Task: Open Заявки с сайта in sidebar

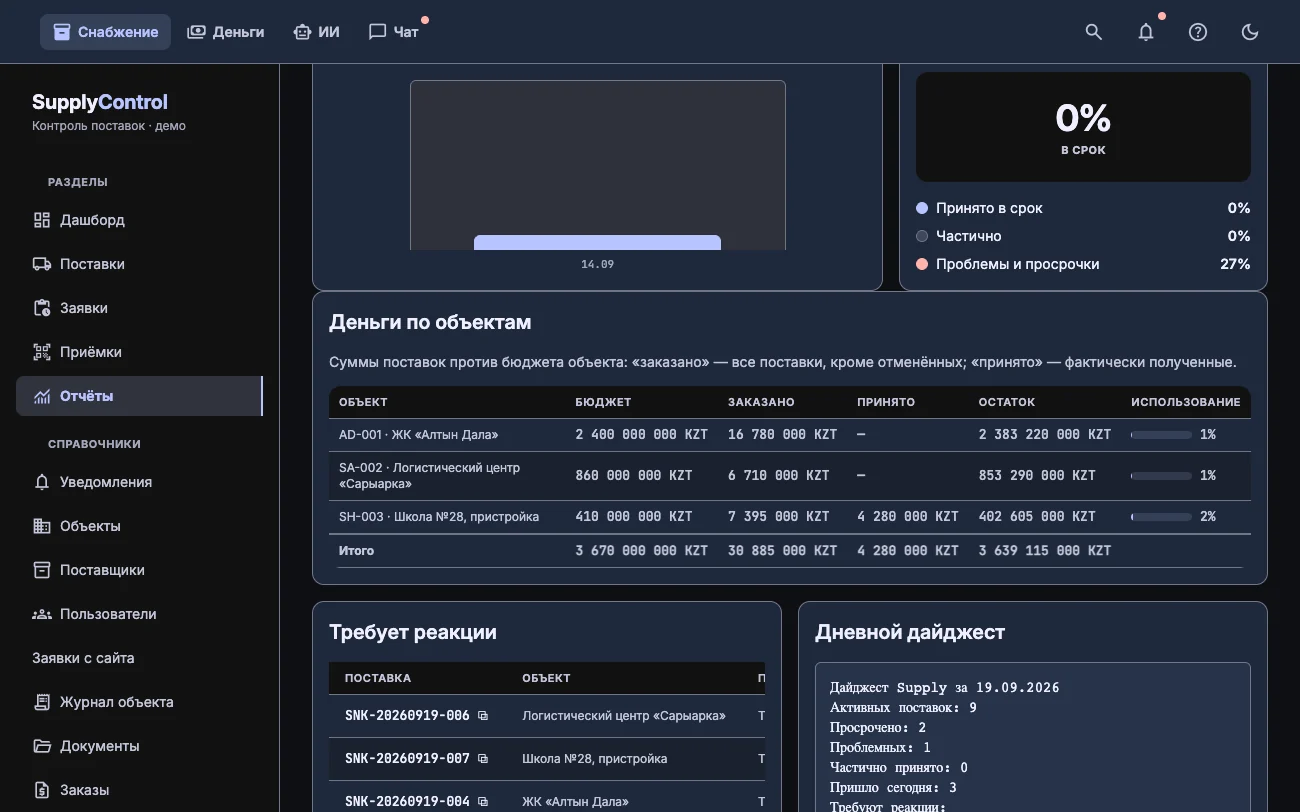Action: click(x=83, y=658)
